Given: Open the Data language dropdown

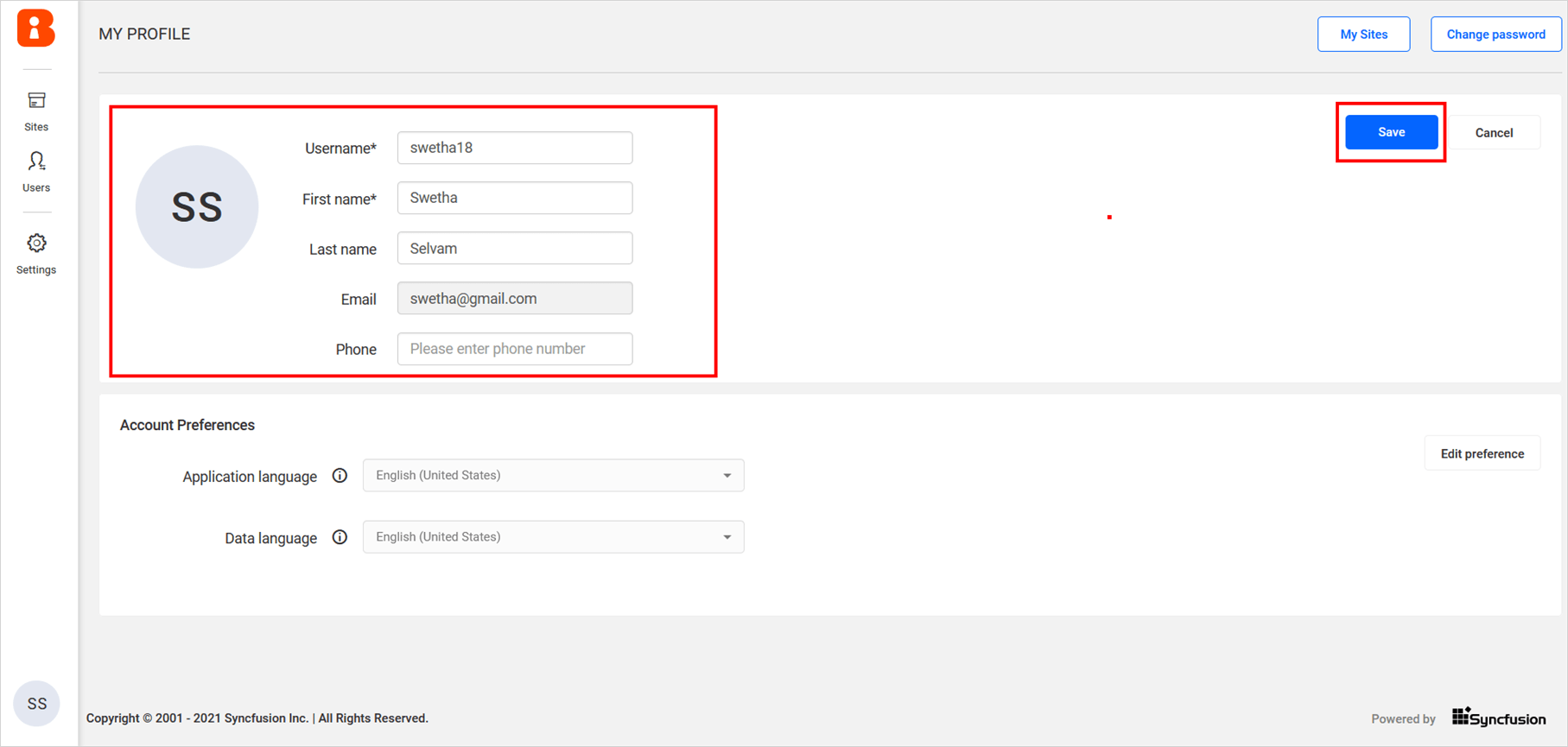Looking at the screenshot, I should pos(553,537).
